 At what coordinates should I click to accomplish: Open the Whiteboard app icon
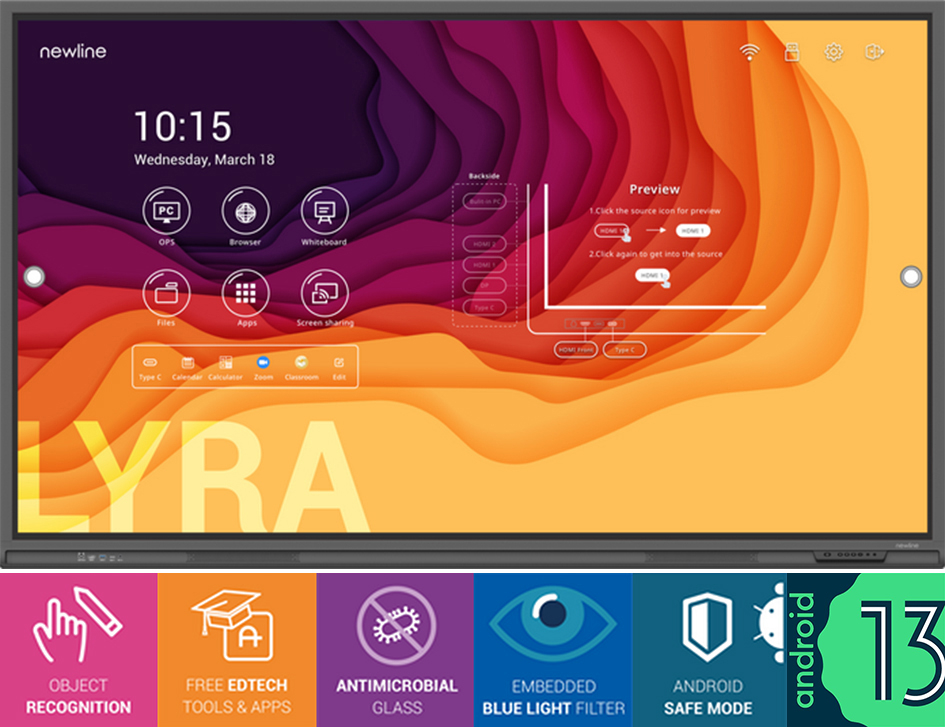pos(324,211)
